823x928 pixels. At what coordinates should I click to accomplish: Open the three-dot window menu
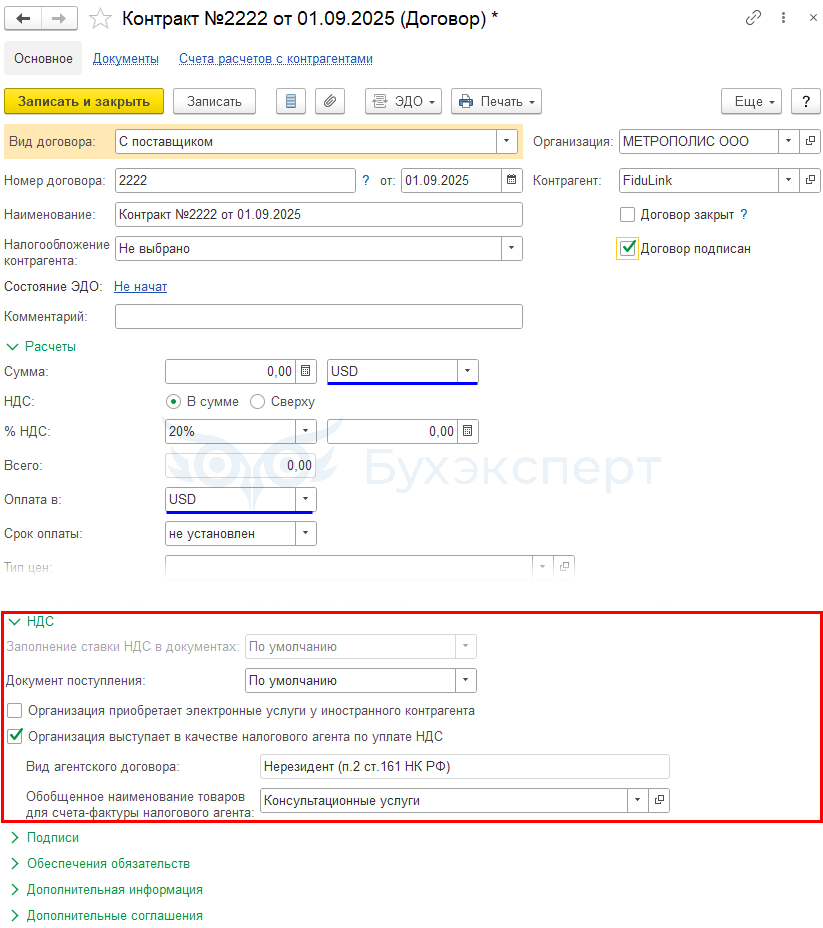[783, 18]
